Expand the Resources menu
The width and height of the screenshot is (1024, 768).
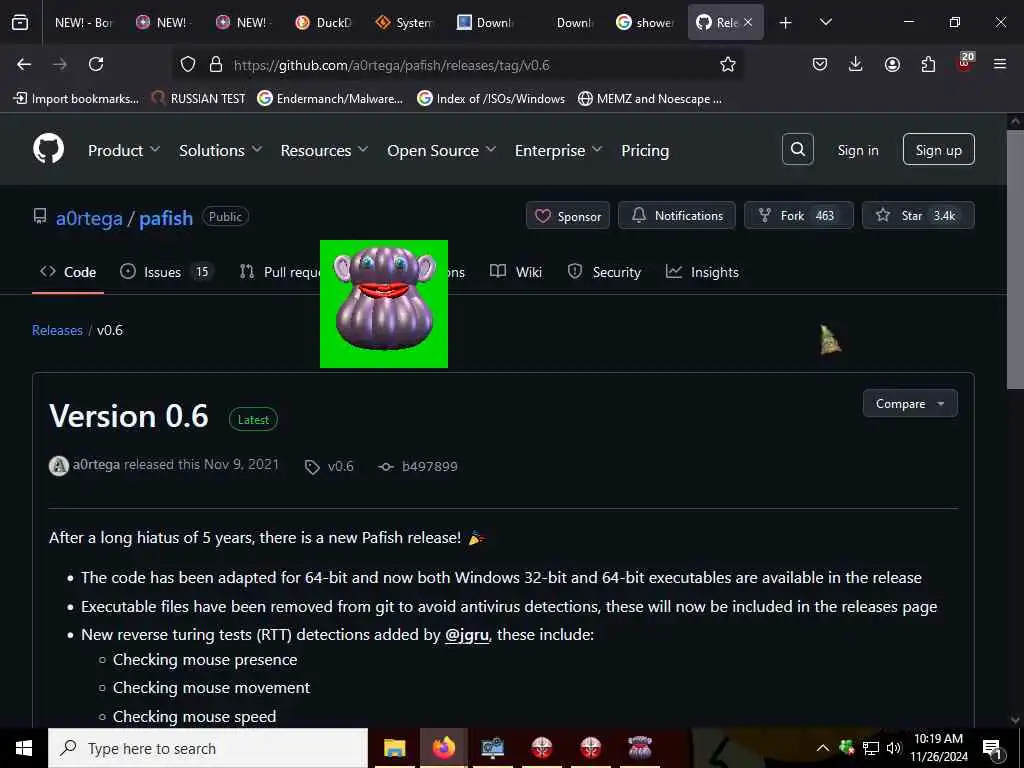coord(324,150)
